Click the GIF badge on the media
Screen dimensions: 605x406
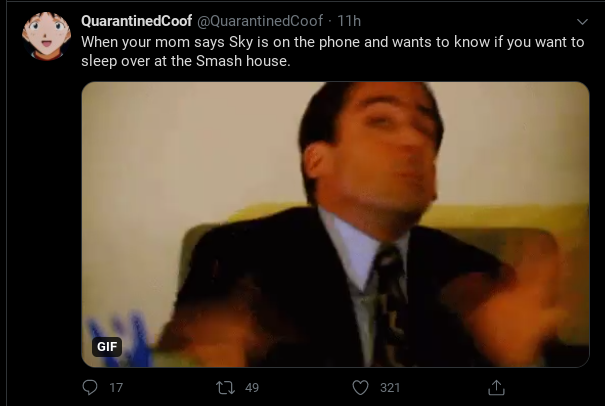107,346
